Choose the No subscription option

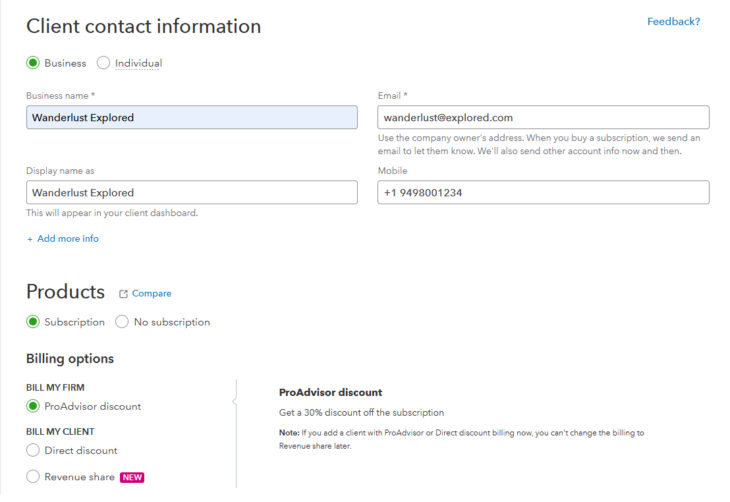(122, 322)
